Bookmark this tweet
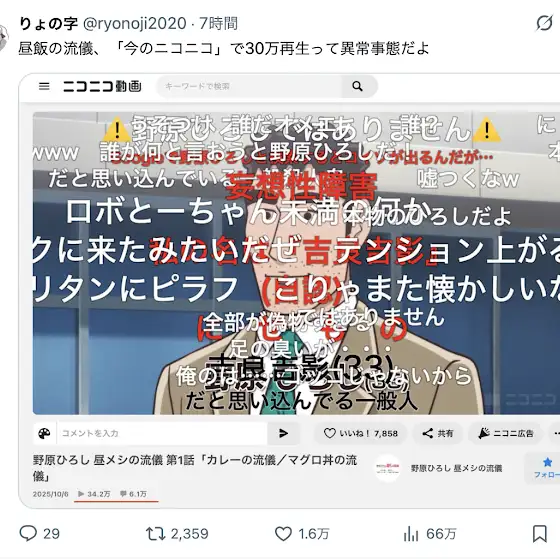Image resolution: width=560 pixels, height=560 pixels. 540,534
